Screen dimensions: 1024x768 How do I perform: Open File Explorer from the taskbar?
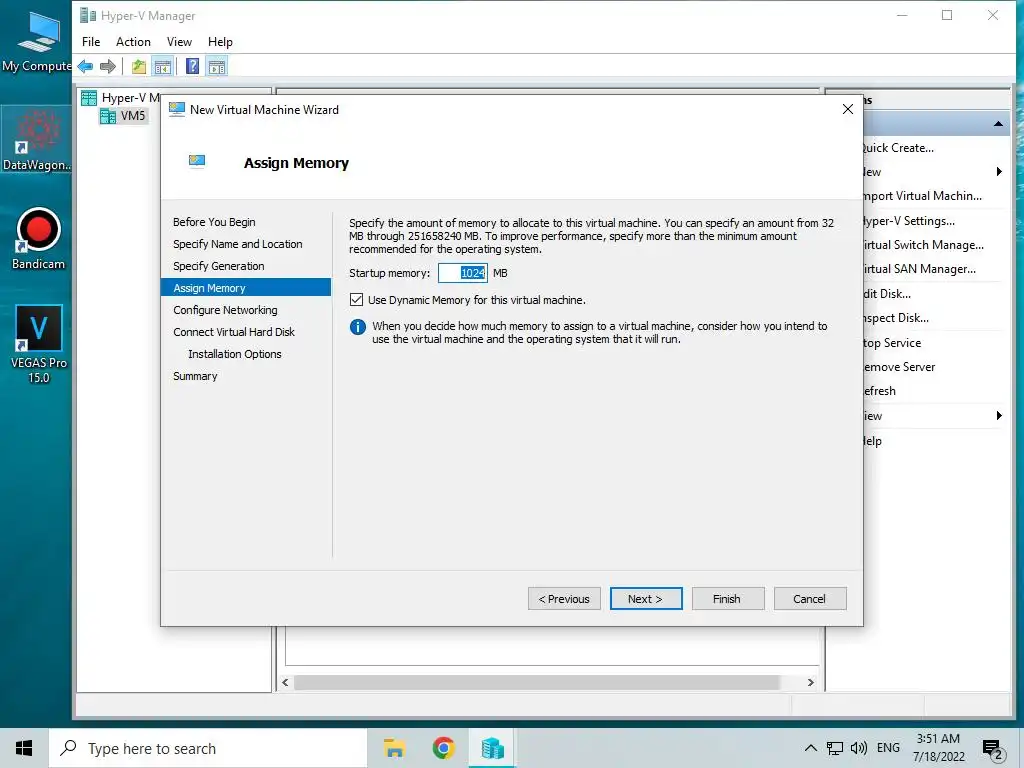(x=394, y=748)
